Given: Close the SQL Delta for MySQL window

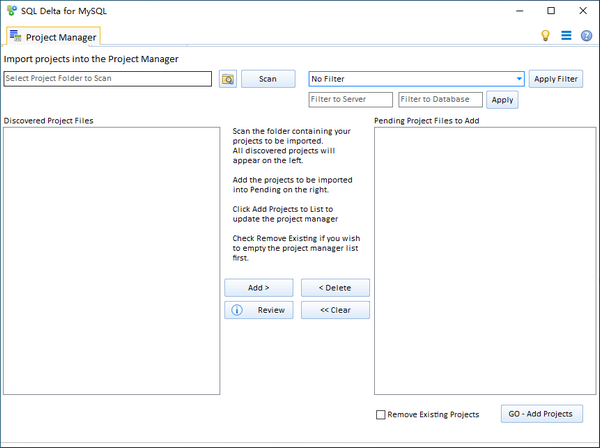Looking at the screenshot, I should pos(583,11).
